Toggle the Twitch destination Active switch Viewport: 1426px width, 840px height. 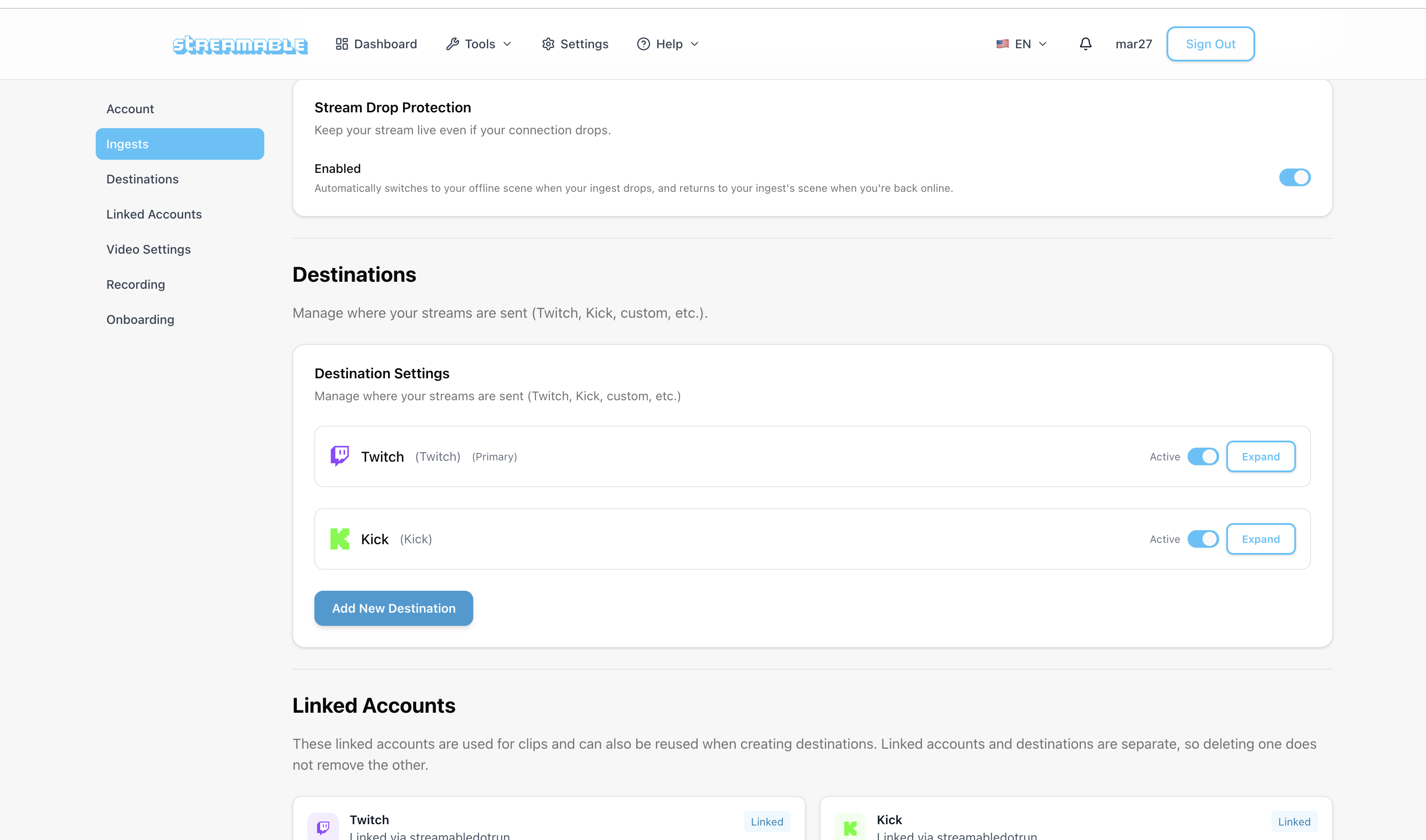tap(1203, 456)
